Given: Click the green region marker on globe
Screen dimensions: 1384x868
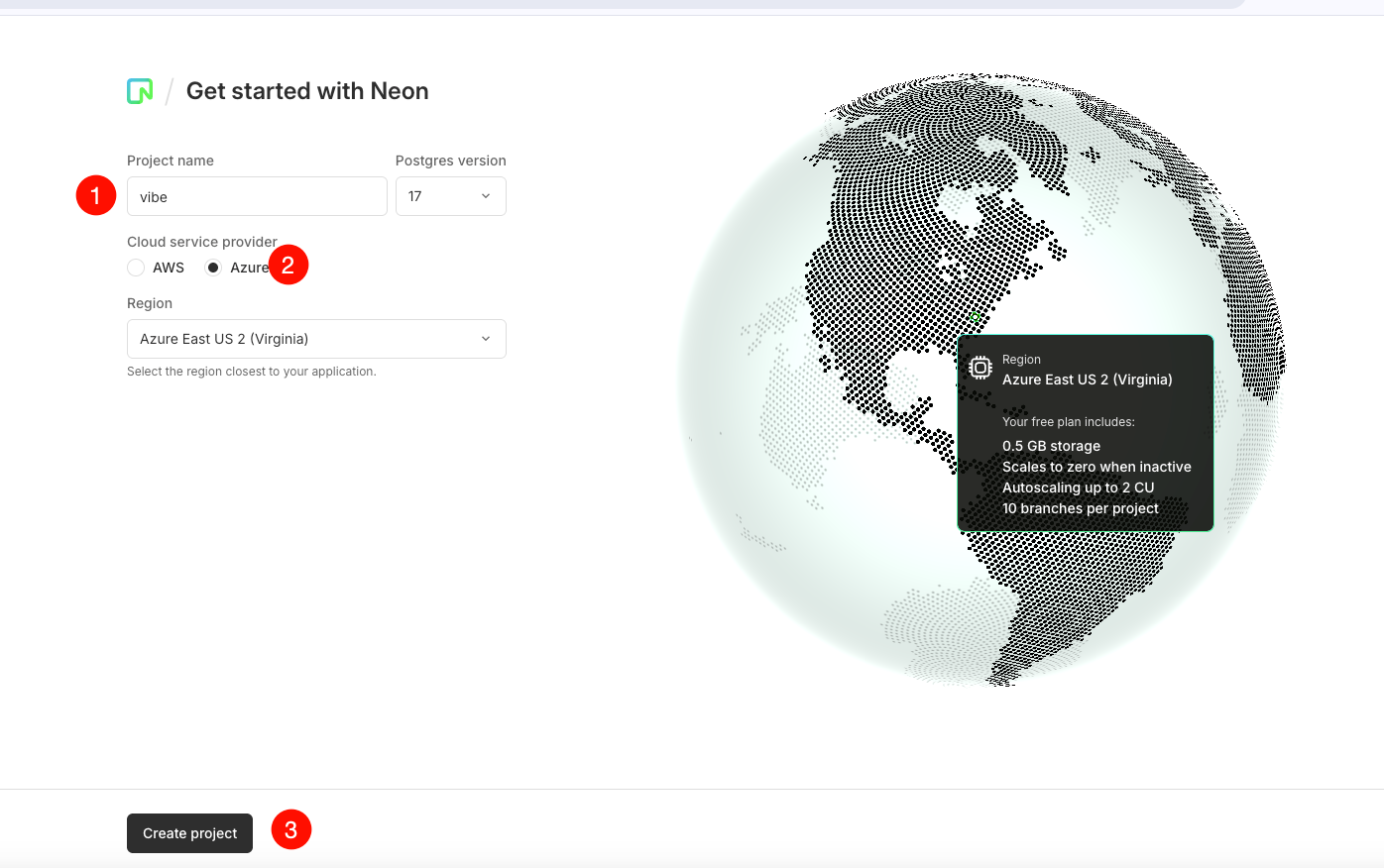Looking at the screenshot, I should coord(976,318).
